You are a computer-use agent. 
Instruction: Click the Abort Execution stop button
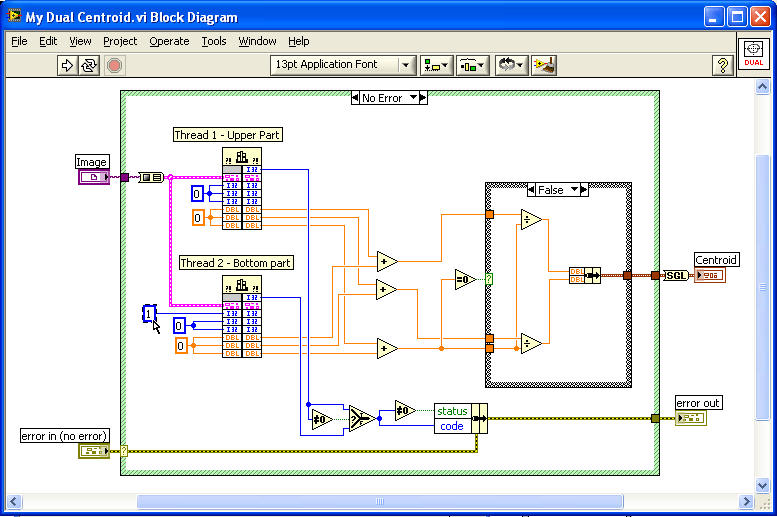point(114,65)
